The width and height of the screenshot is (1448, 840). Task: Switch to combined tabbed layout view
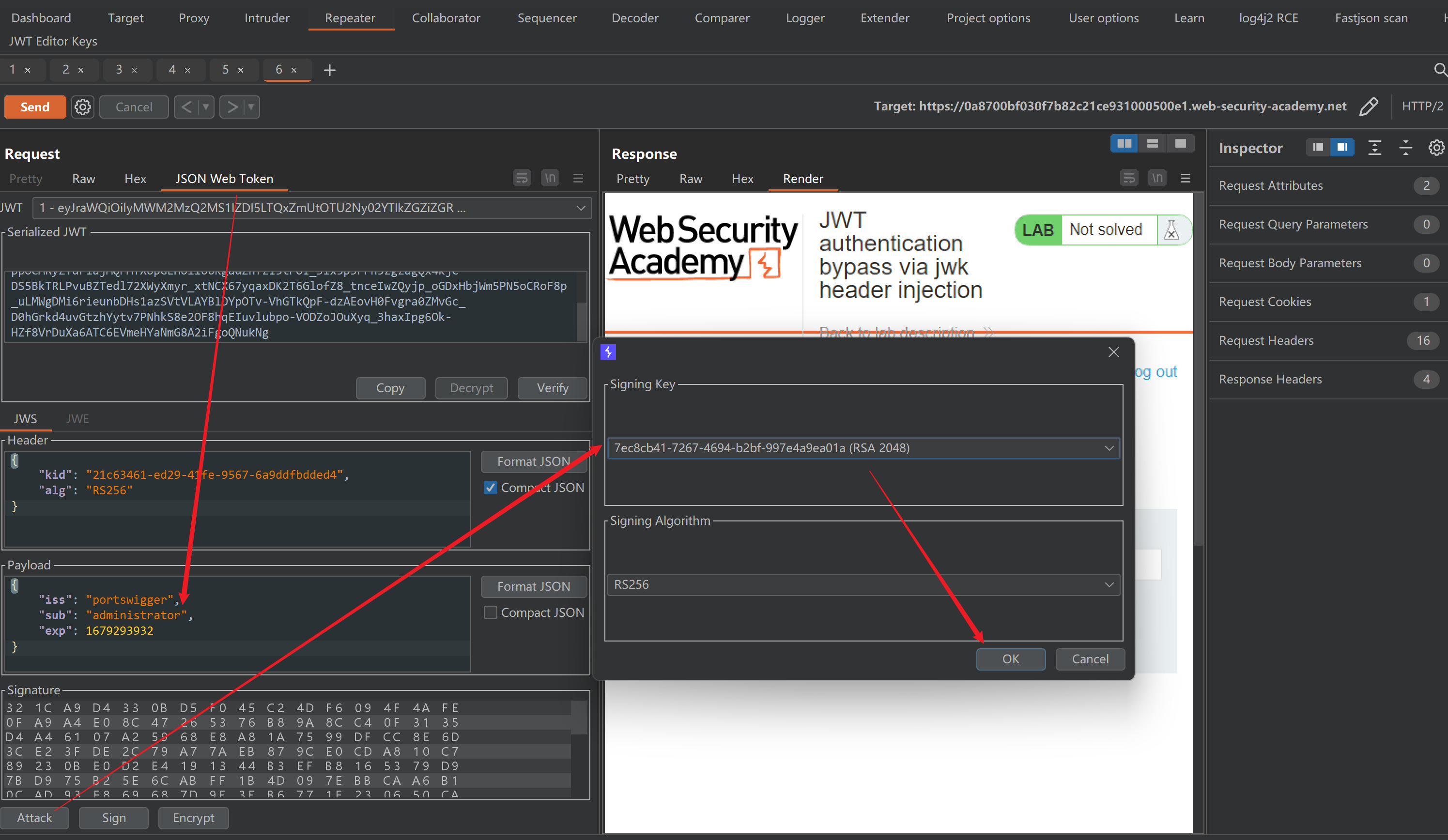[x=1180, y=144]
